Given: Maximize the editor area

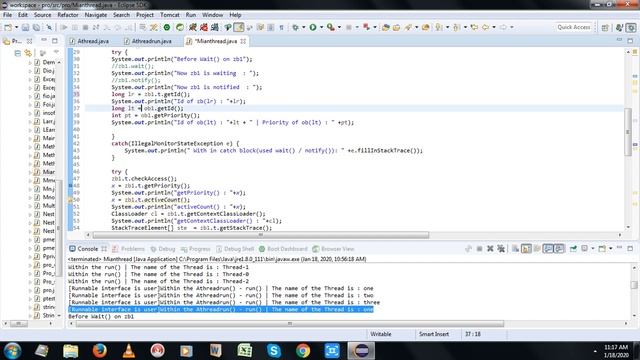Looking at the screenshot, I should 630,40.
